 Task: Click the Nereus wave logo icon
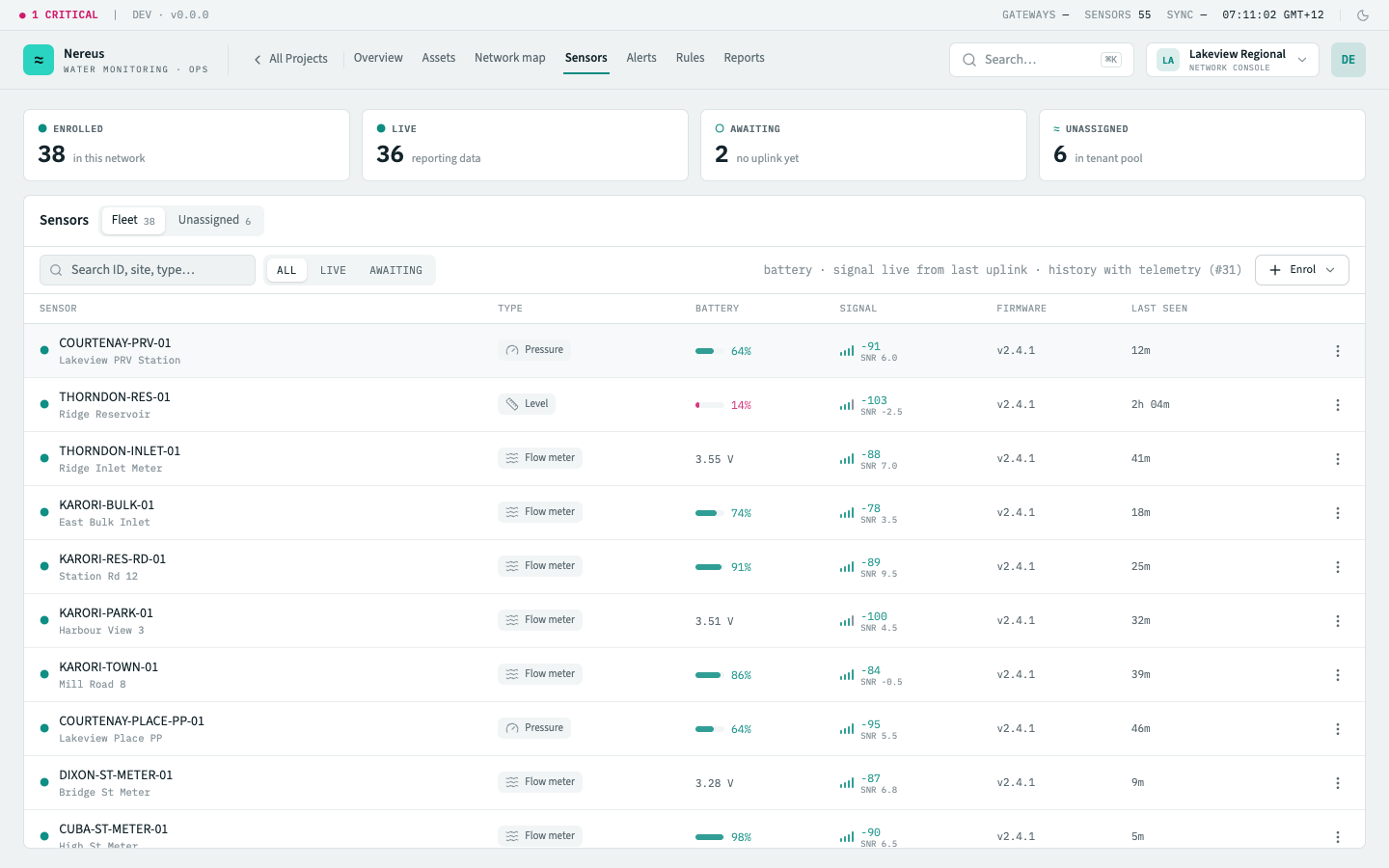(x=39, y=60)
